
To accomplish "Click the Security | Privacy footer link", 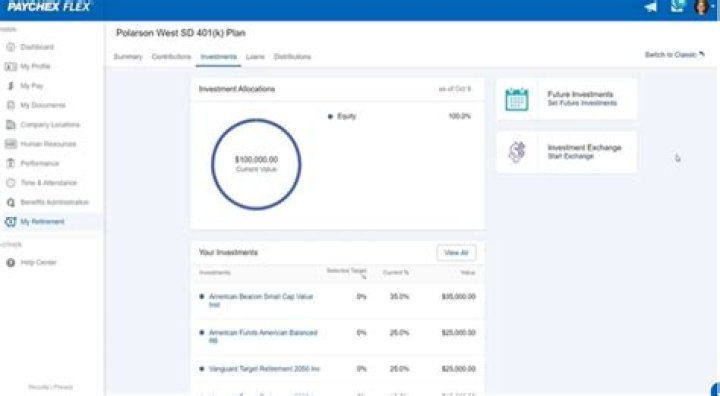I will click(51, 387).
